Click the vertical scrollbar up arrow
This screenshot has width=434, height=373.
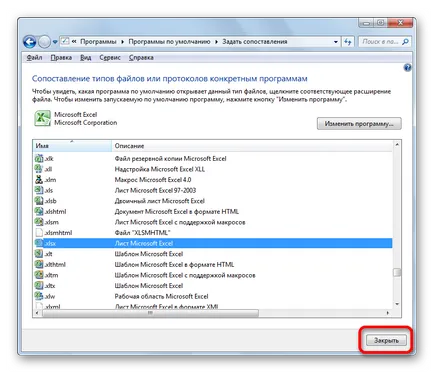click(x=397, y=145)
